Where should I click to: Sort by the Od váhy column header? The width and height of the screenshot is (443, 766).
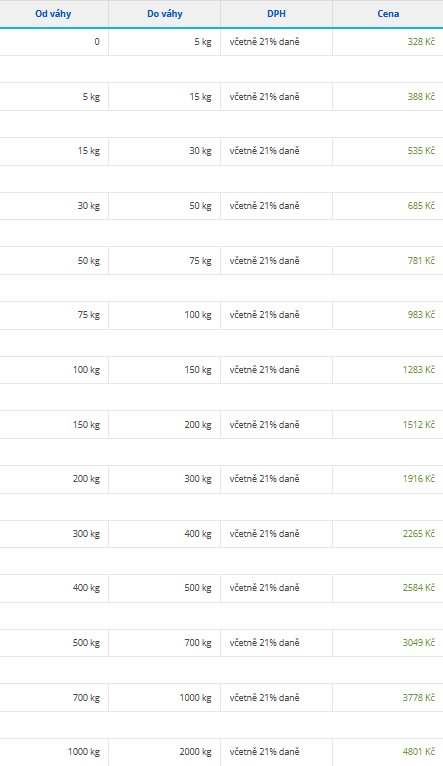(x=53, y=14)
